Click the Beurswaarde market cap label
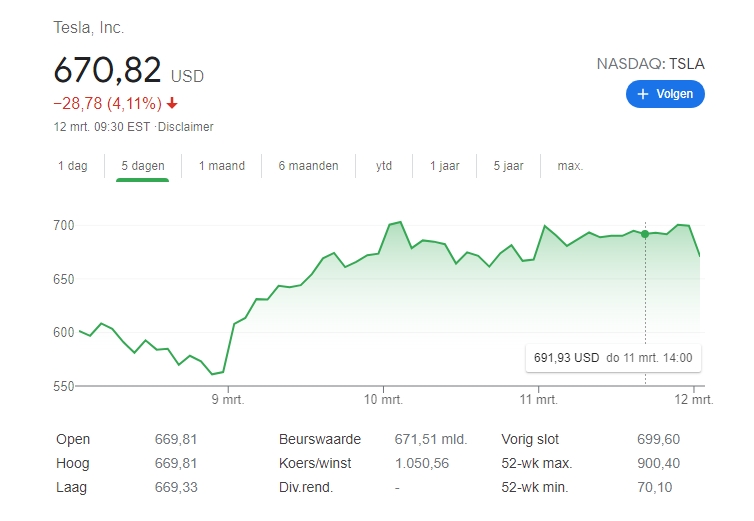 [320, 439]
